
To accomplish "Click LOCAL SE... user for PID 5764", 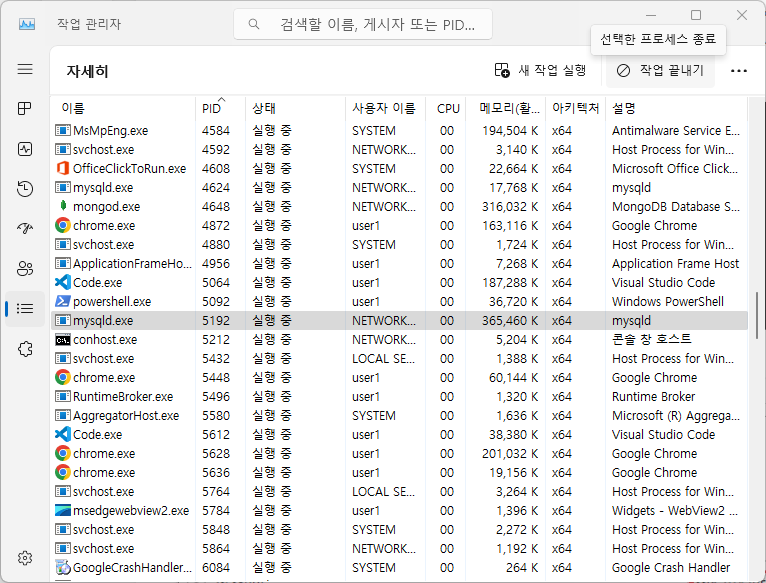I will 383,492.
